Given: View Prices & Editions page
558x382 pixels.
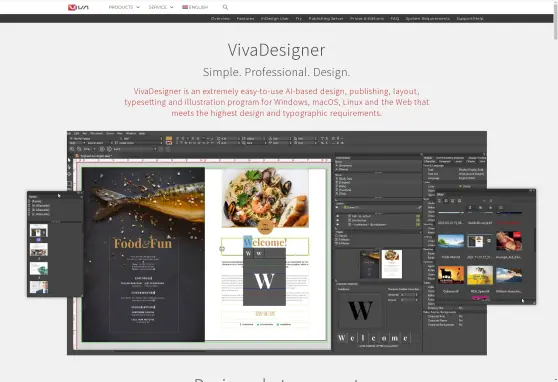Looking at the screenshot, I should [x=367, y=19].
